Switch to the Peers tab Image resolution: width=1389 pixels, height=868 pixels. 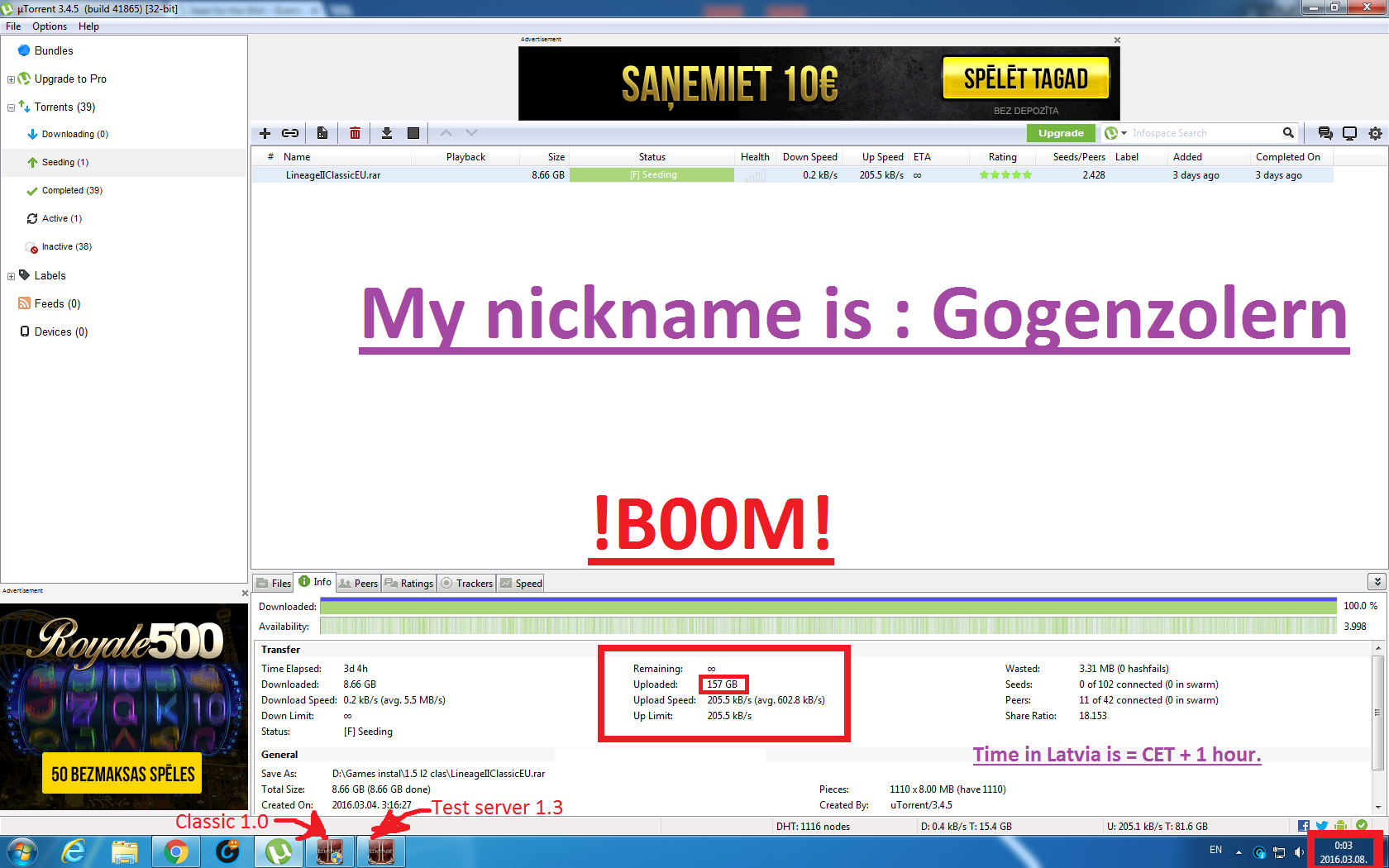(358, 583)
